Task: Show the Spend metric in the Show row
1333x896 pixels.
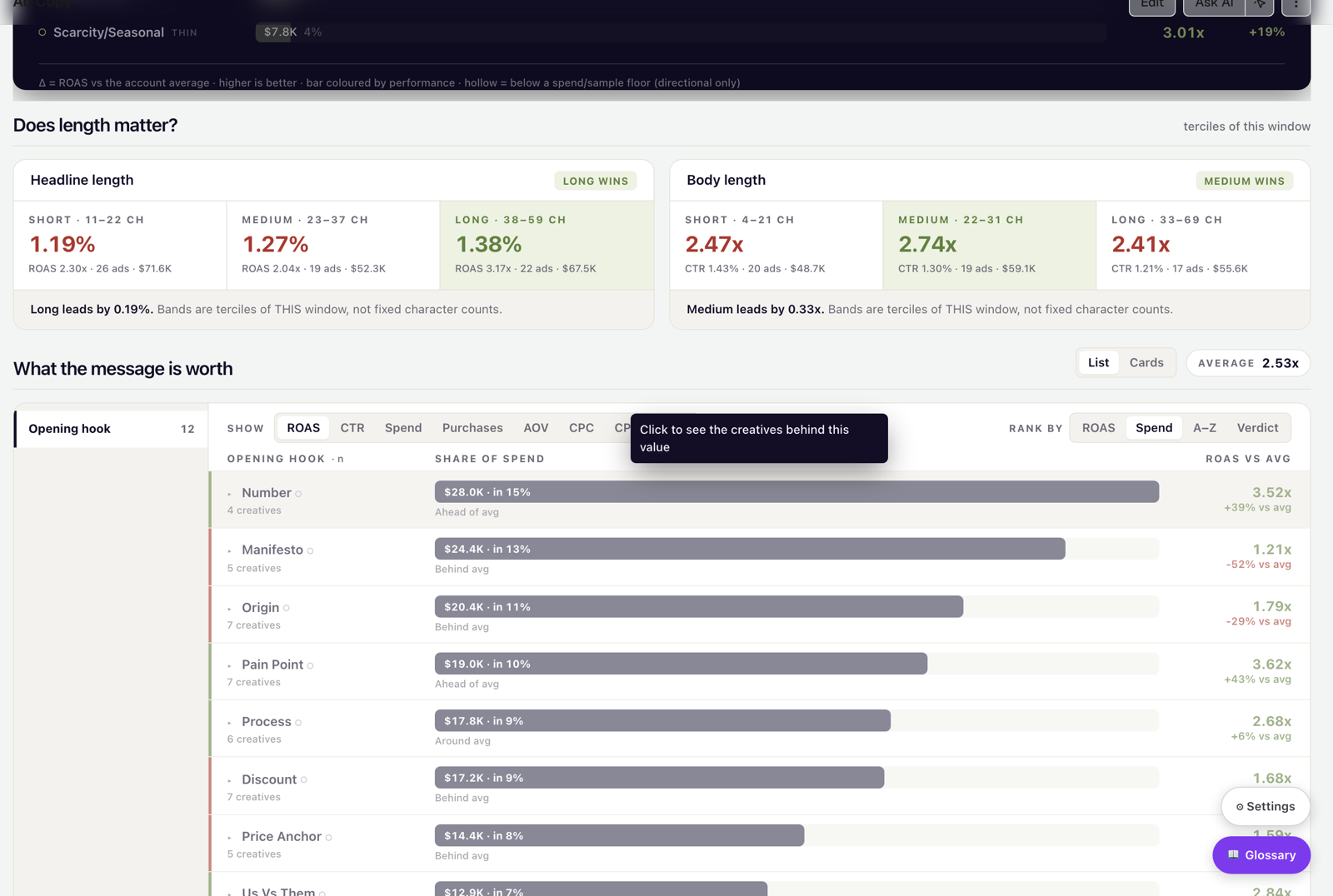Action: 403,428
